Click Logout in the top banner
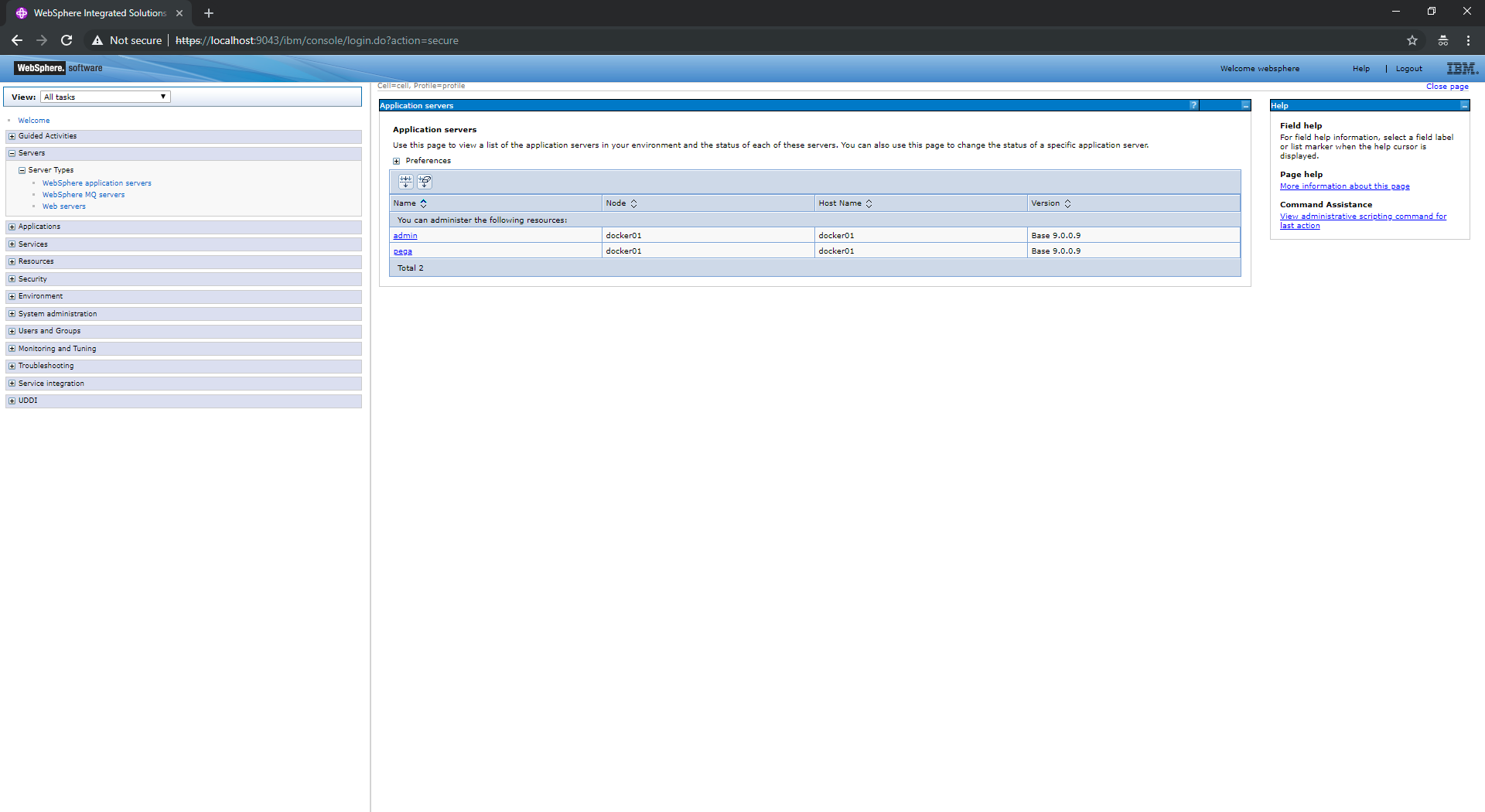Image resolution: width=1485 pixels, height=812 pixels. click(1409, 69)
